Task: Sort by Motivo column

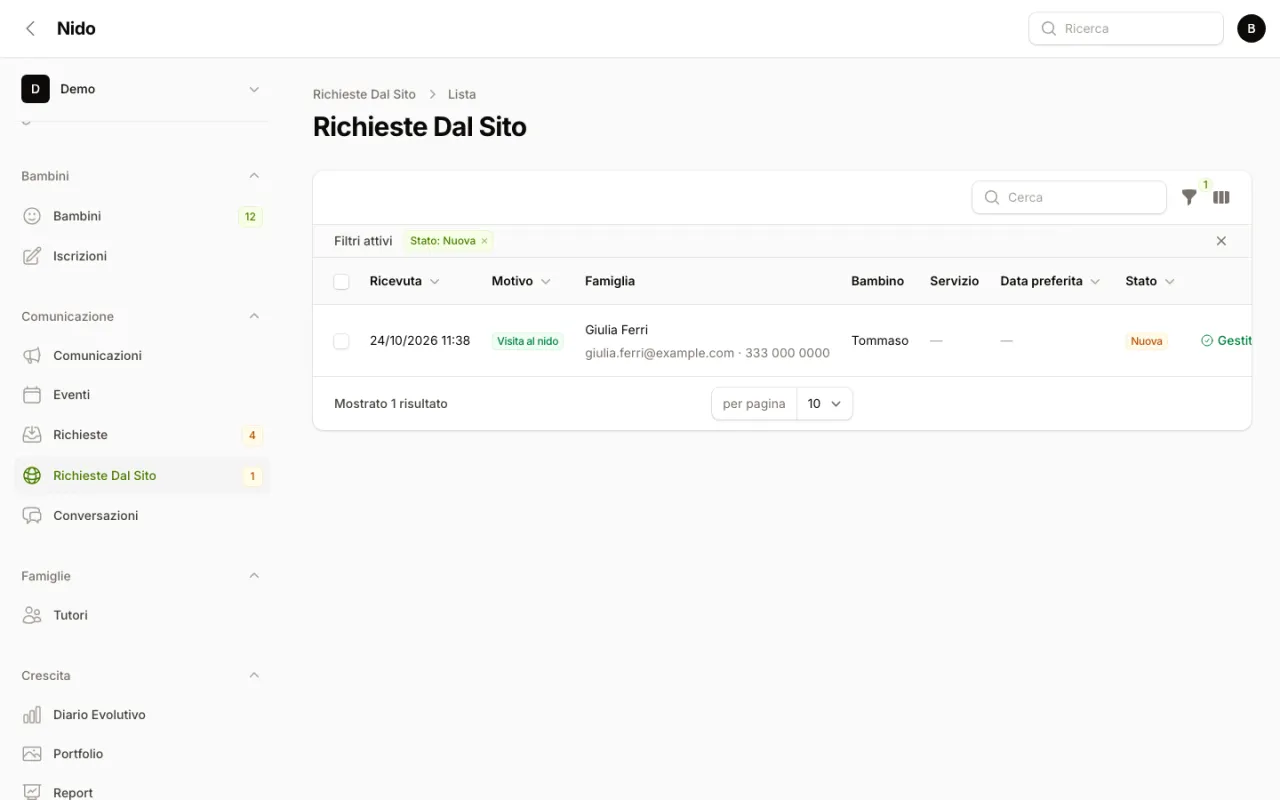Action: point(521,281)
